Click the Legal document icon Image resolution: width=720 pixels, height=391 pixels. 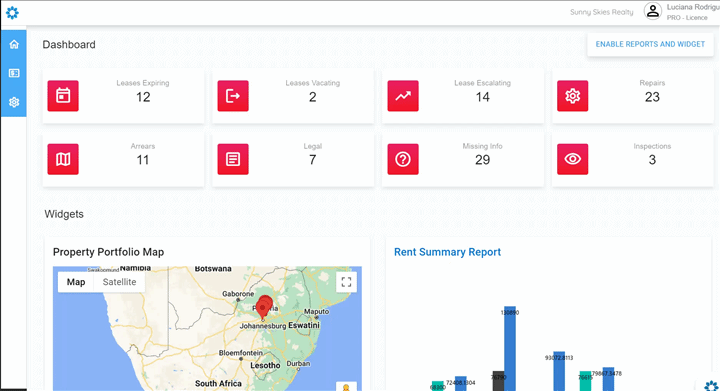(233, 159)
